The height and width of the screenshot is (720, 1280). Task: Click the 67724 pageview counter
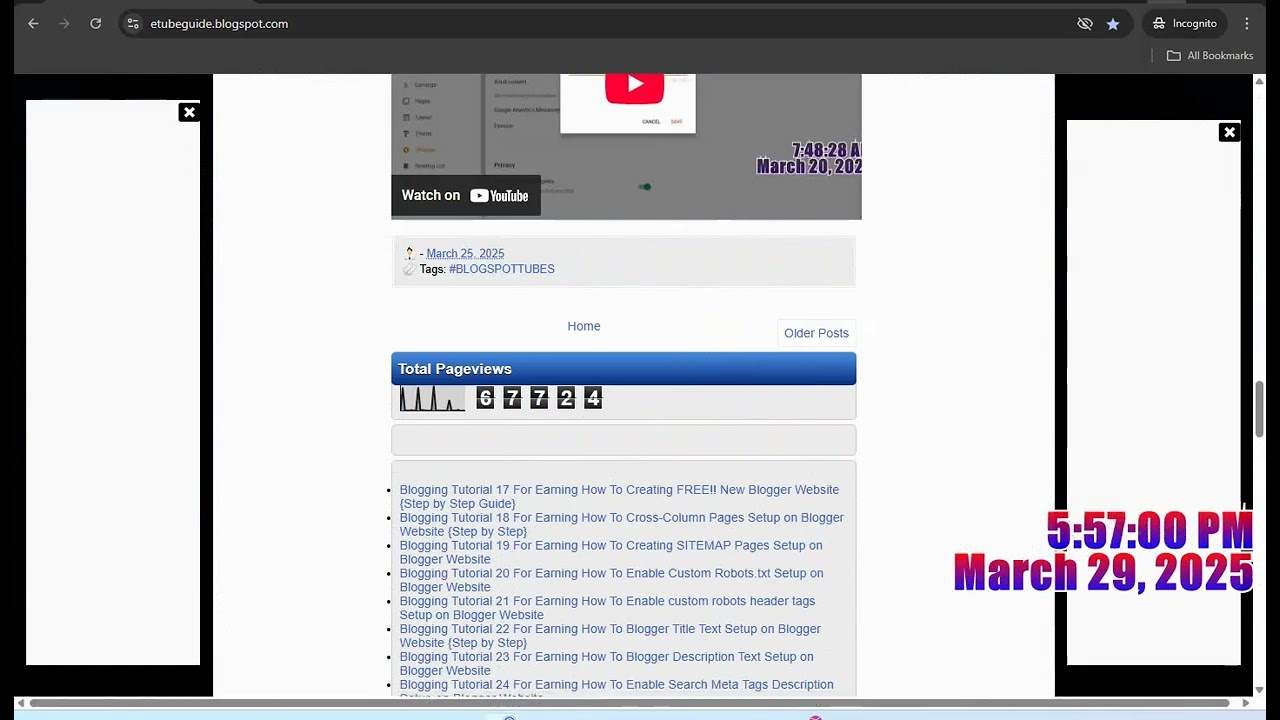[539, 399]
